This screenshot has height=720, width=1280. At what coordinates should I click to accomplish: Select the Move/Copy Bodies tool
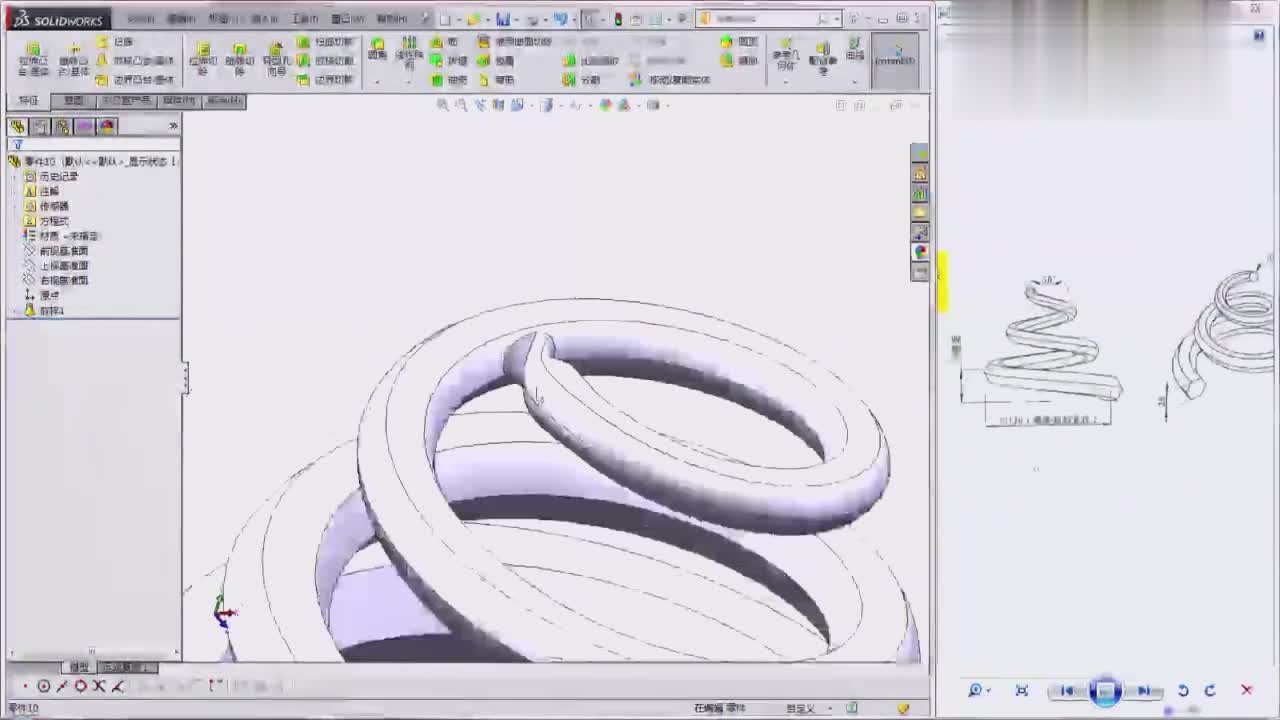[671, 80]
